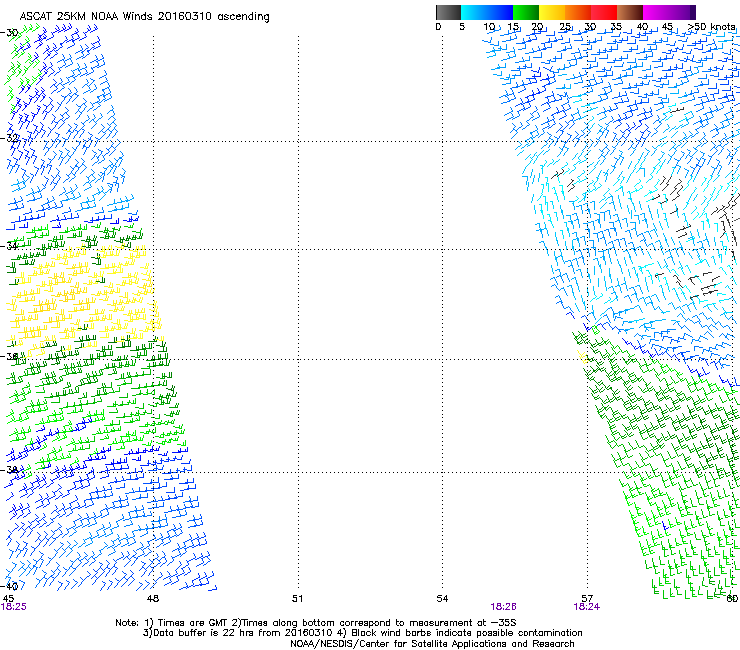Pick the brown 35-40 knots legend segment
This screenshot has width=740, height=650.
click(630, 12)
